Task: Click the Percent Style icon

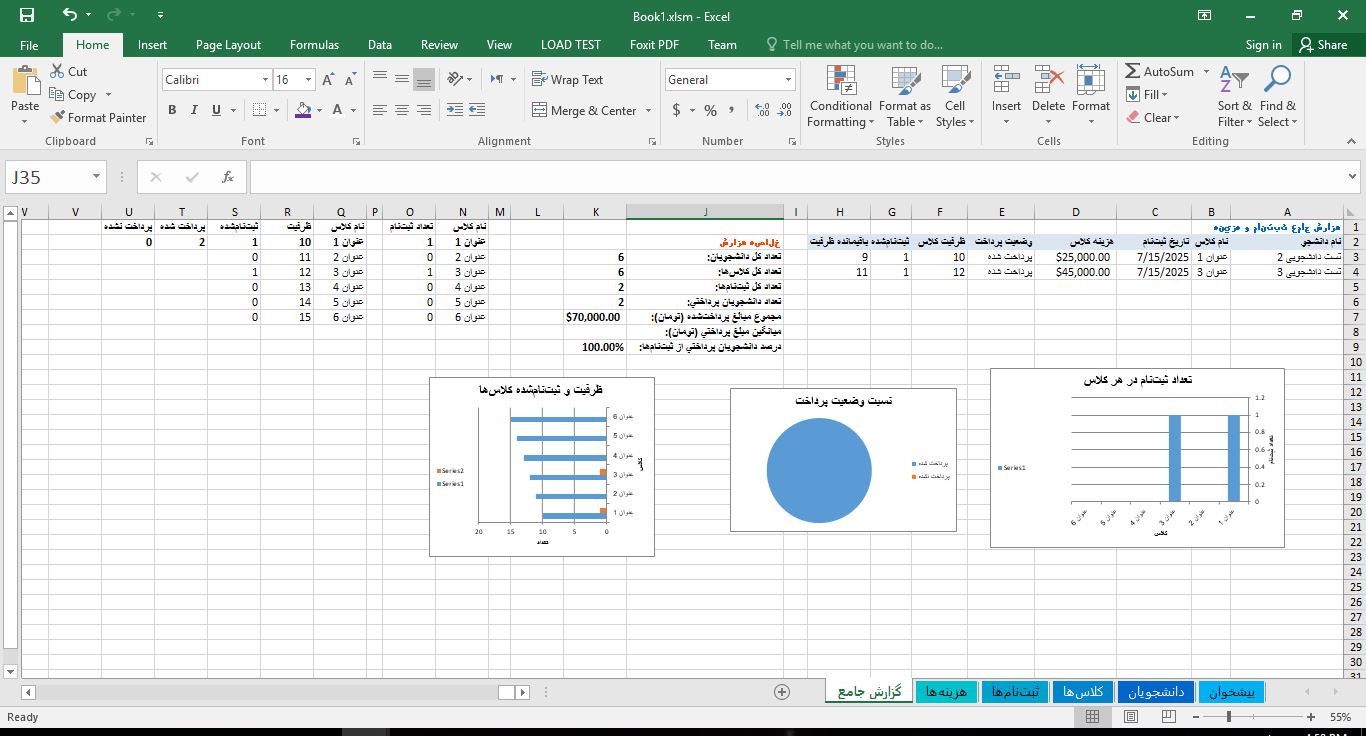Action: [710, 111]
